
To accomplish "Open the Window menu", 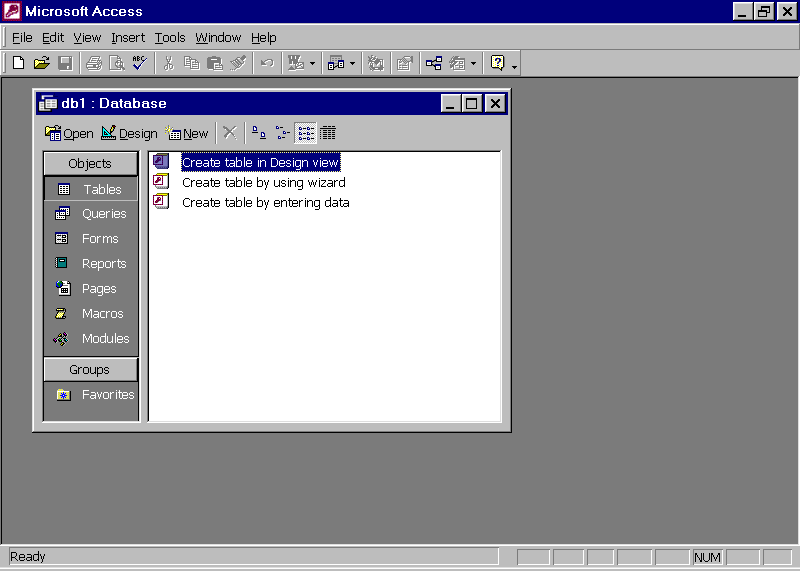I will 218,38.
